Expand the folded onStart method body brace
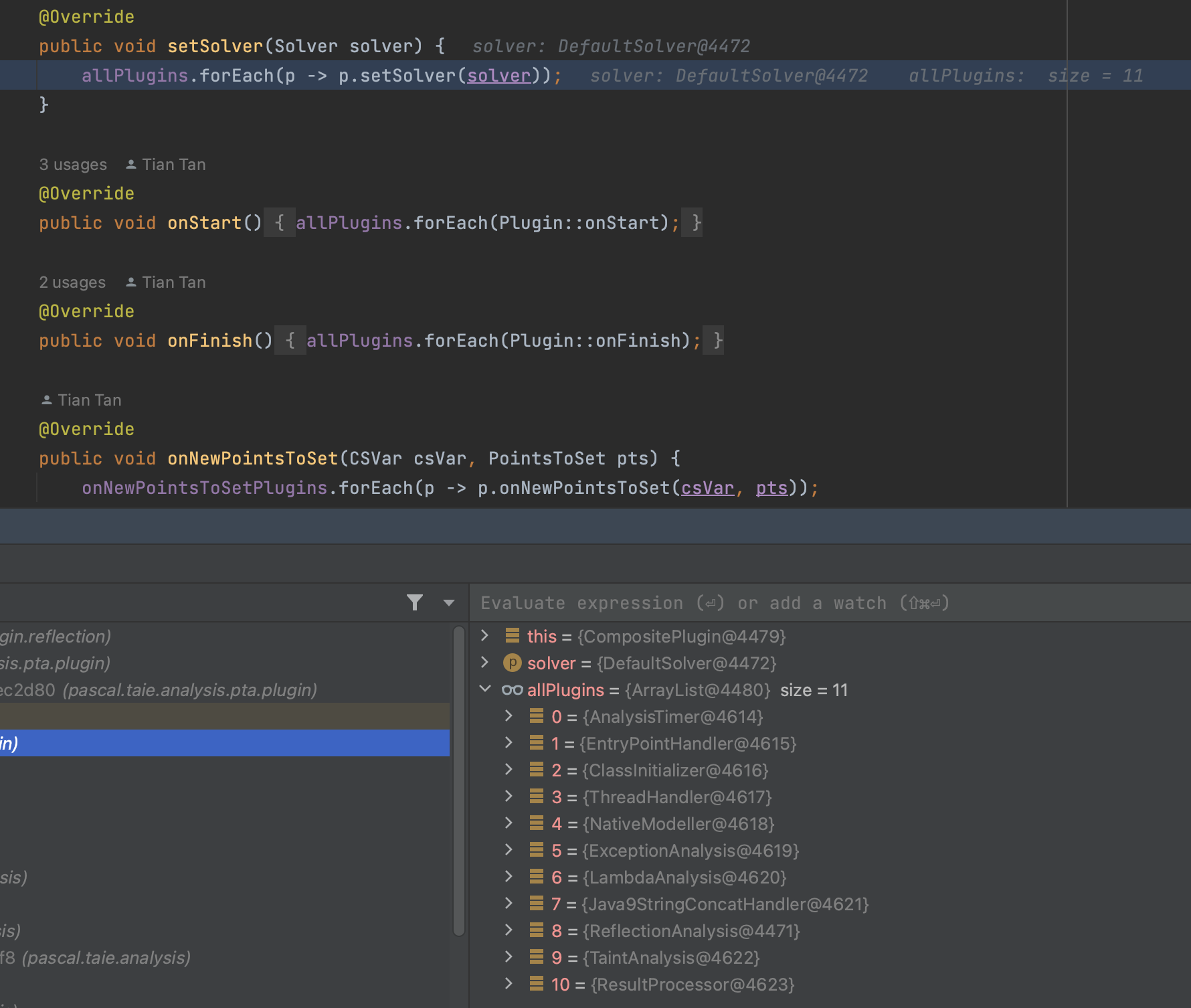 click(x=280, y=222)
